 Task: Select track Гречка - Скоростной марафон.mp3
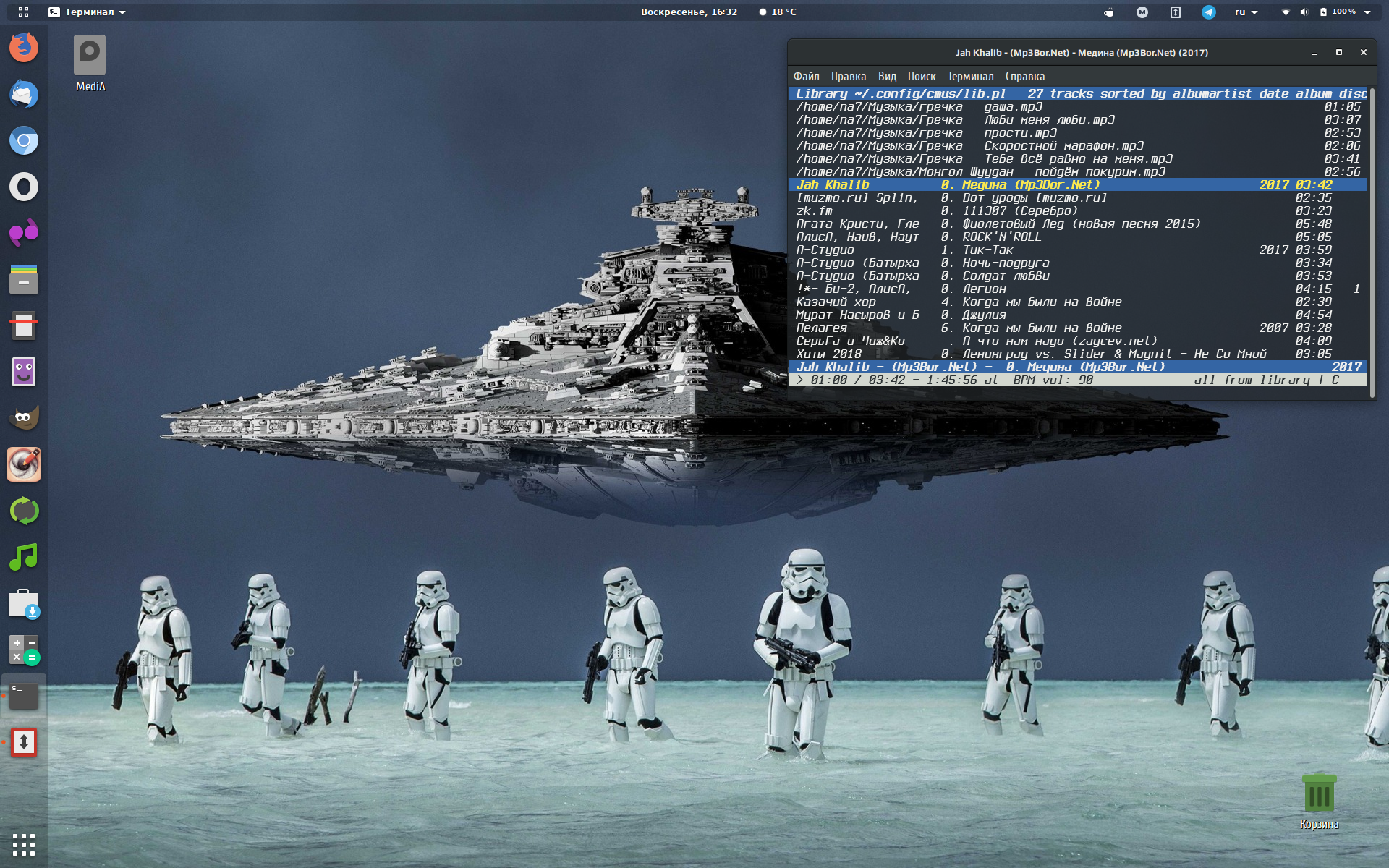(x=1078, y=145)
